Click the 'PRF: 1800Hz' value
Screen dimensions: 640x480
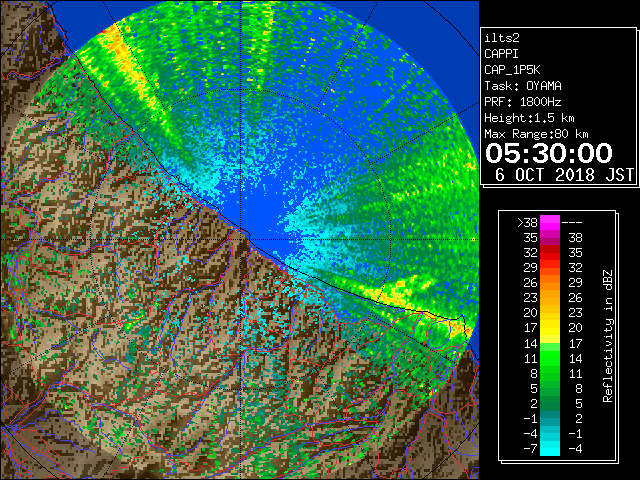[523, 102]
